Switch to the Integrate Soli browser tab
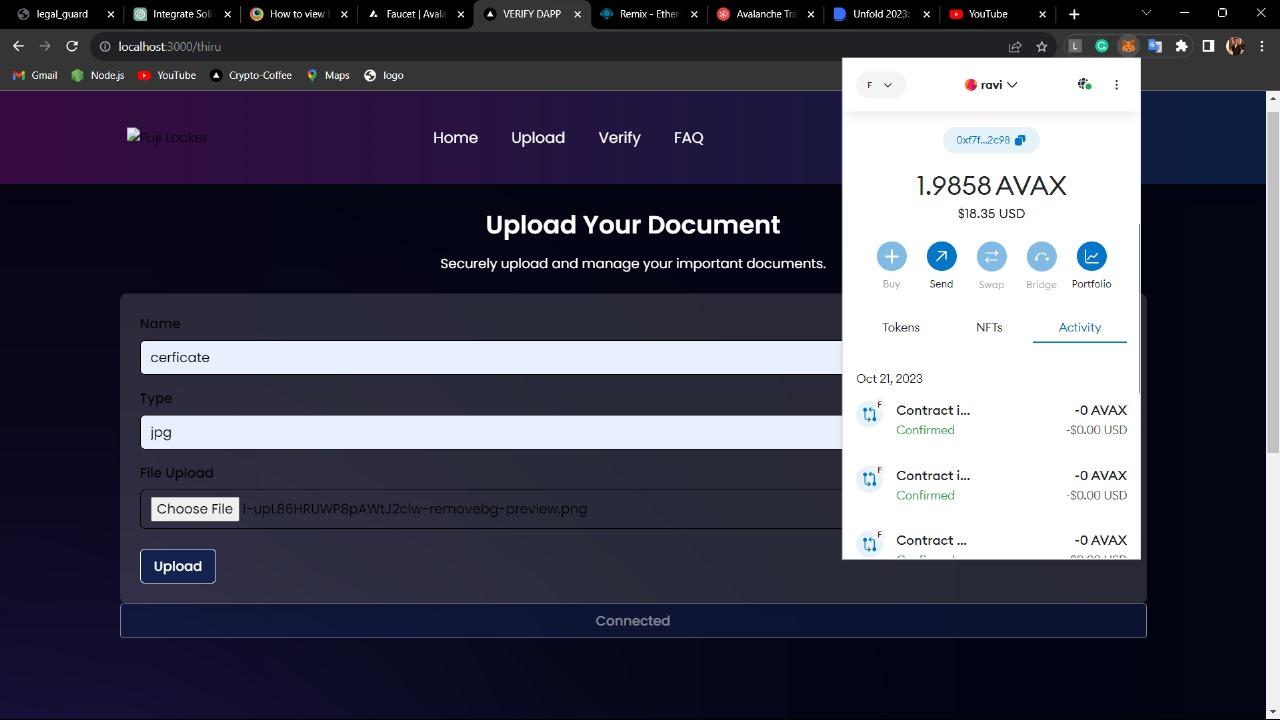The height and width of the screenshot is (720, 1280). pyautogui.click(x=181, y=14)
